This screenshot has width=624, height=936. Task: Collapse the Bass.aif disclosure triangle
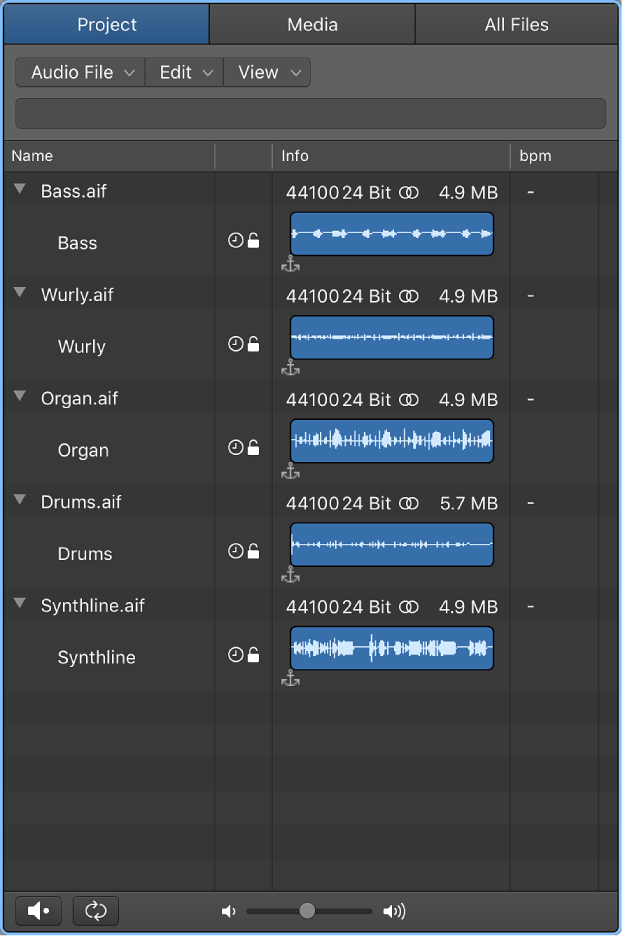click(19, 187)
